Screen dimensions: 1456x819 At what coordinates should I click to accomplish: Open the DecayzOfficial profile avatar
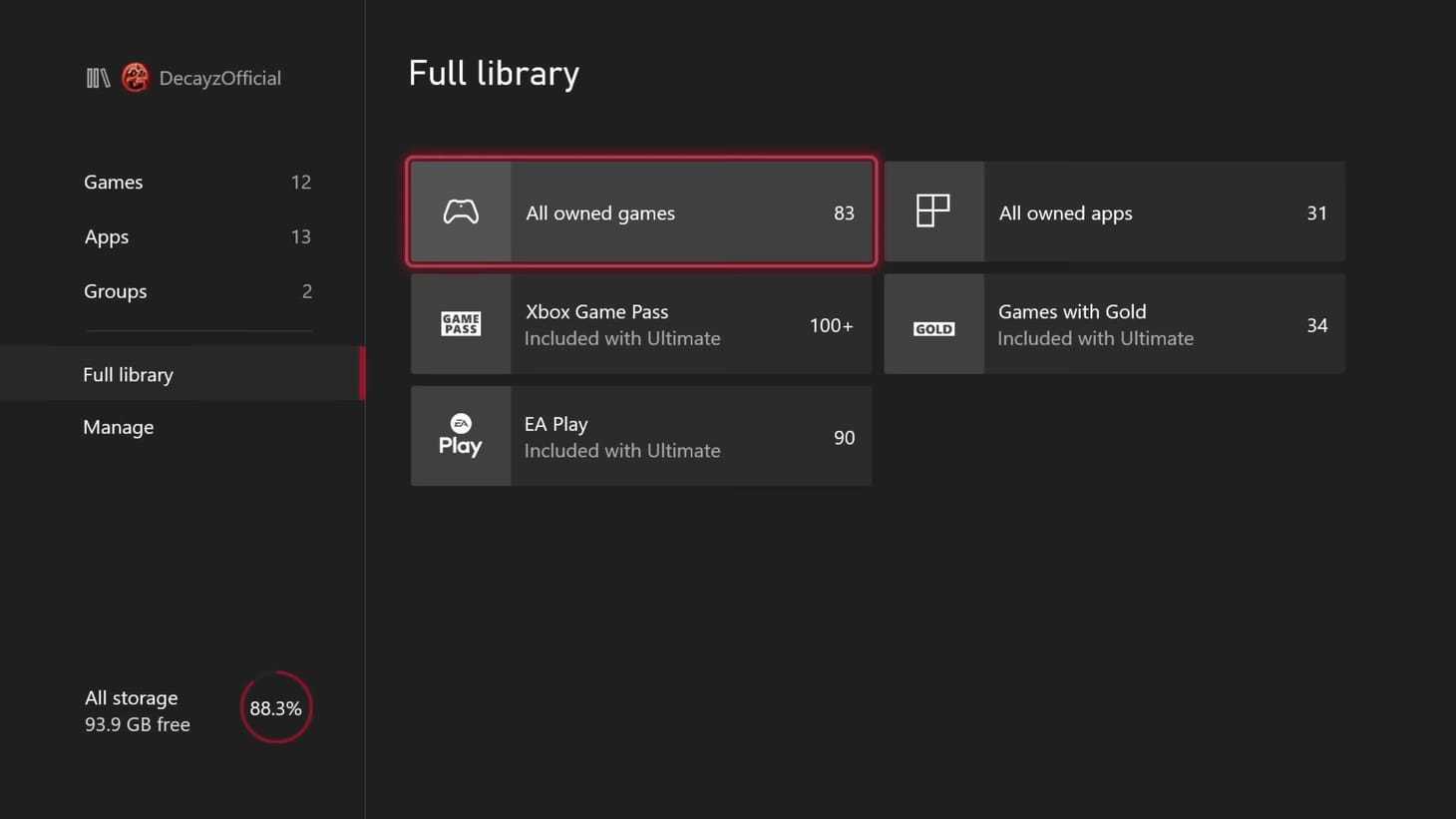coord(136,77)
